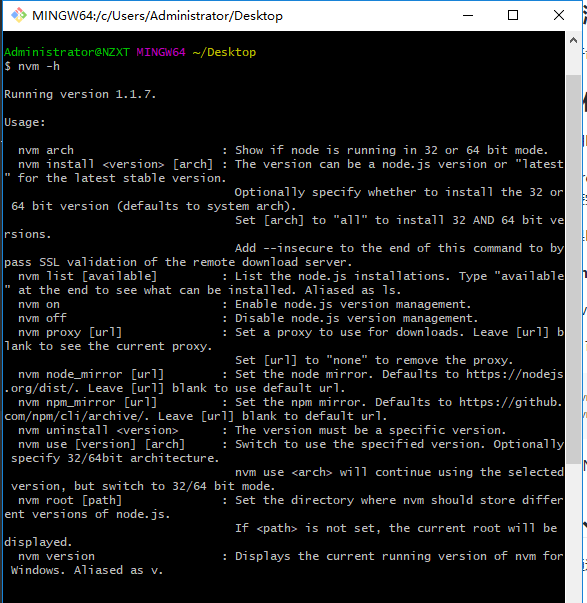Click the text Windows. Aliased as v.

click(x=87, y=570)
